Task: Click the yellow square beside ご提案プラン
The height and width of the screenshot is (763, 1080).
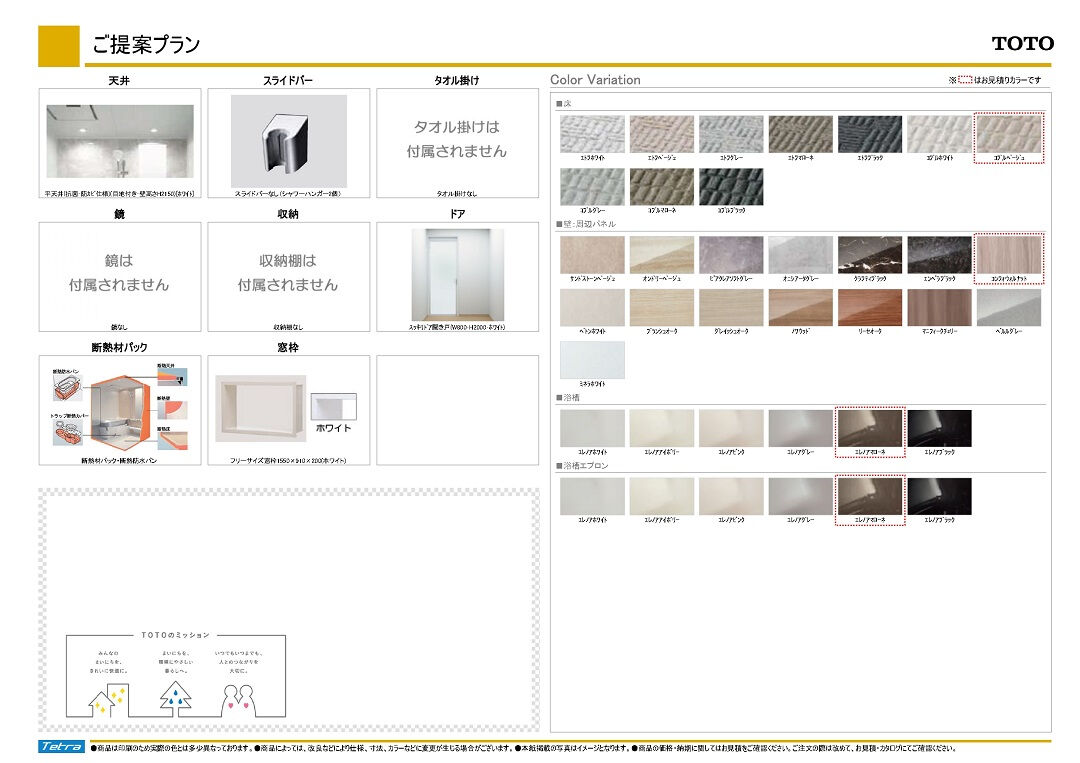Action: click(x=59, y=46)
